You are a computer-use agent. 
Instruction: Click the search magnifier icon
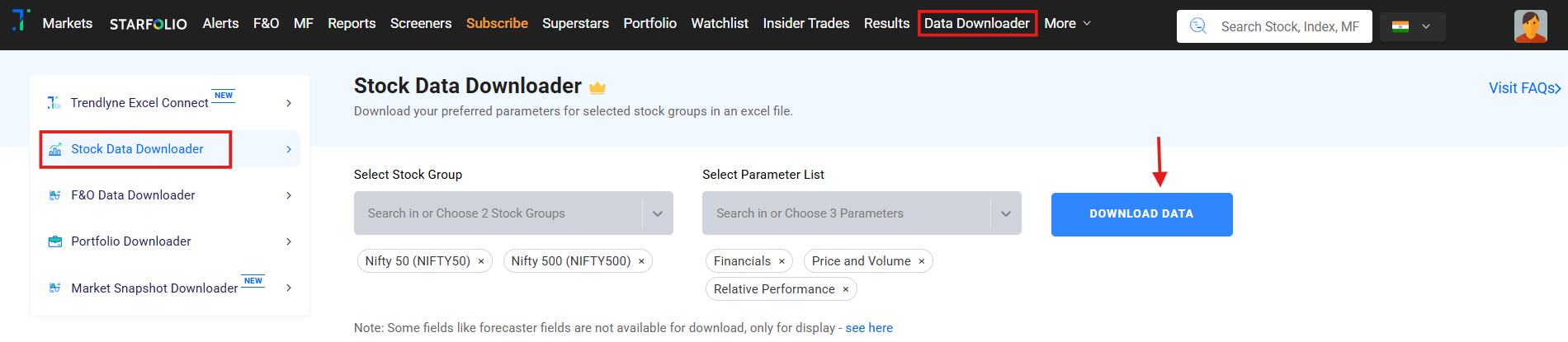[x=1197, y=26]
